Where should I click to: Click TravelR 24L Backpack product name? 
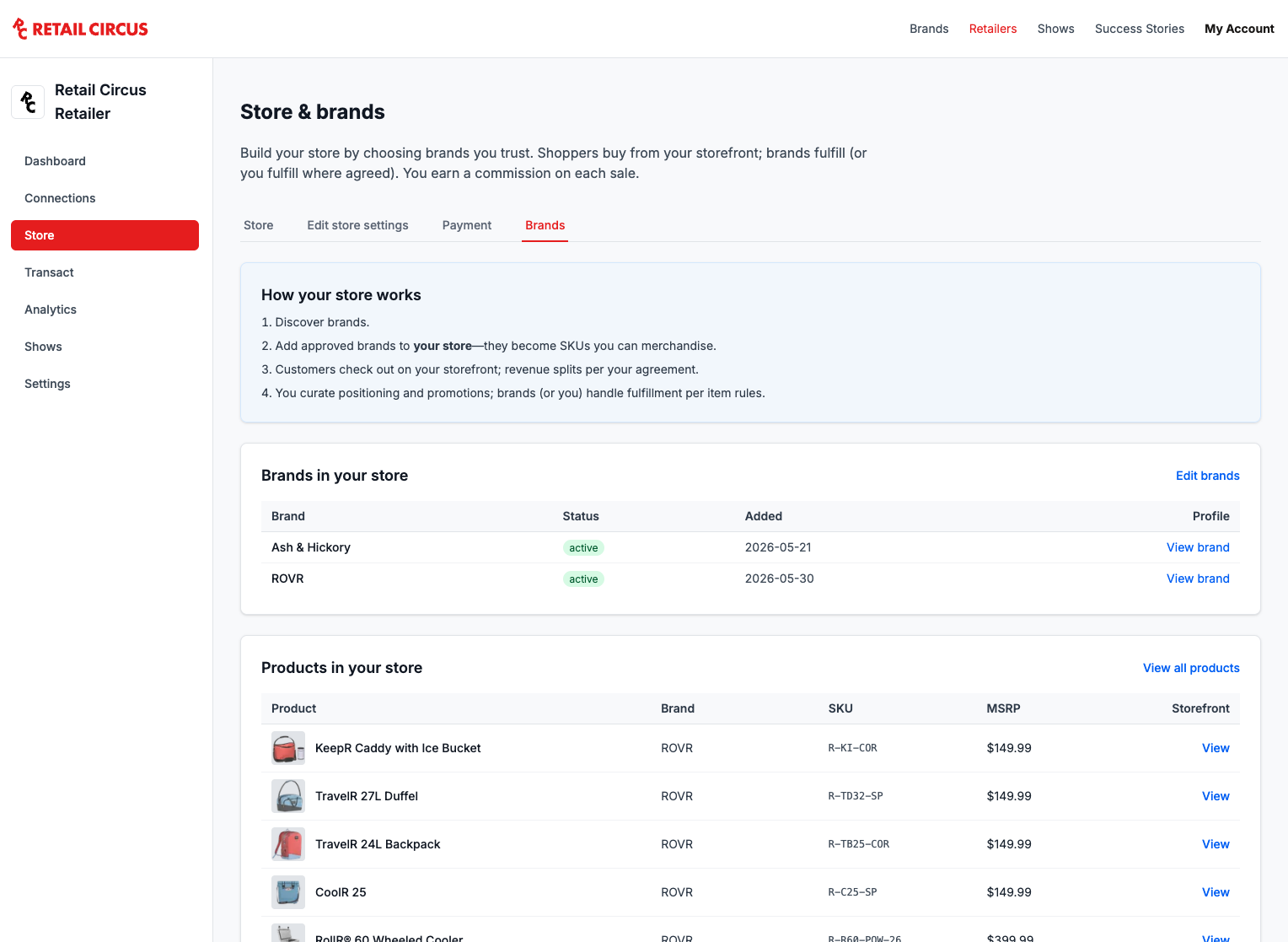pyautogui.click(x=378, y=844)
